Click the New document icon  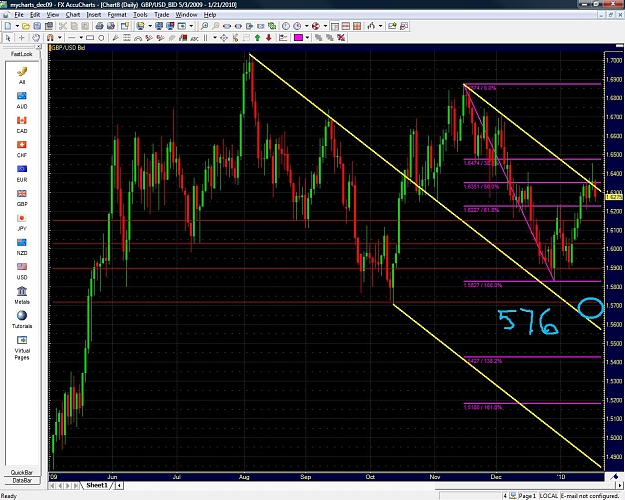(x=8, y=26)
